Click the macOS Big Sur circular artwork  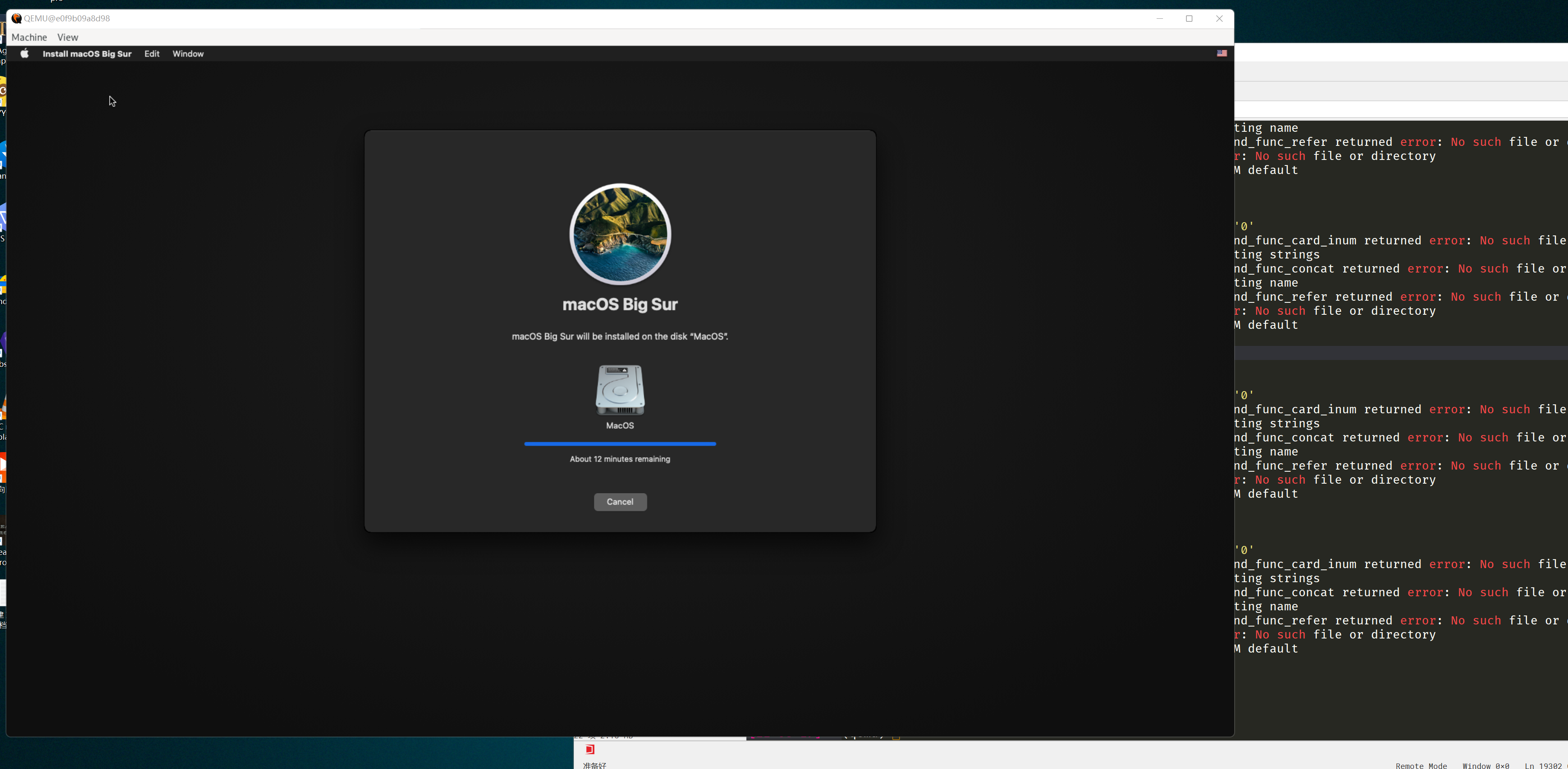click(x=619, y=235)
